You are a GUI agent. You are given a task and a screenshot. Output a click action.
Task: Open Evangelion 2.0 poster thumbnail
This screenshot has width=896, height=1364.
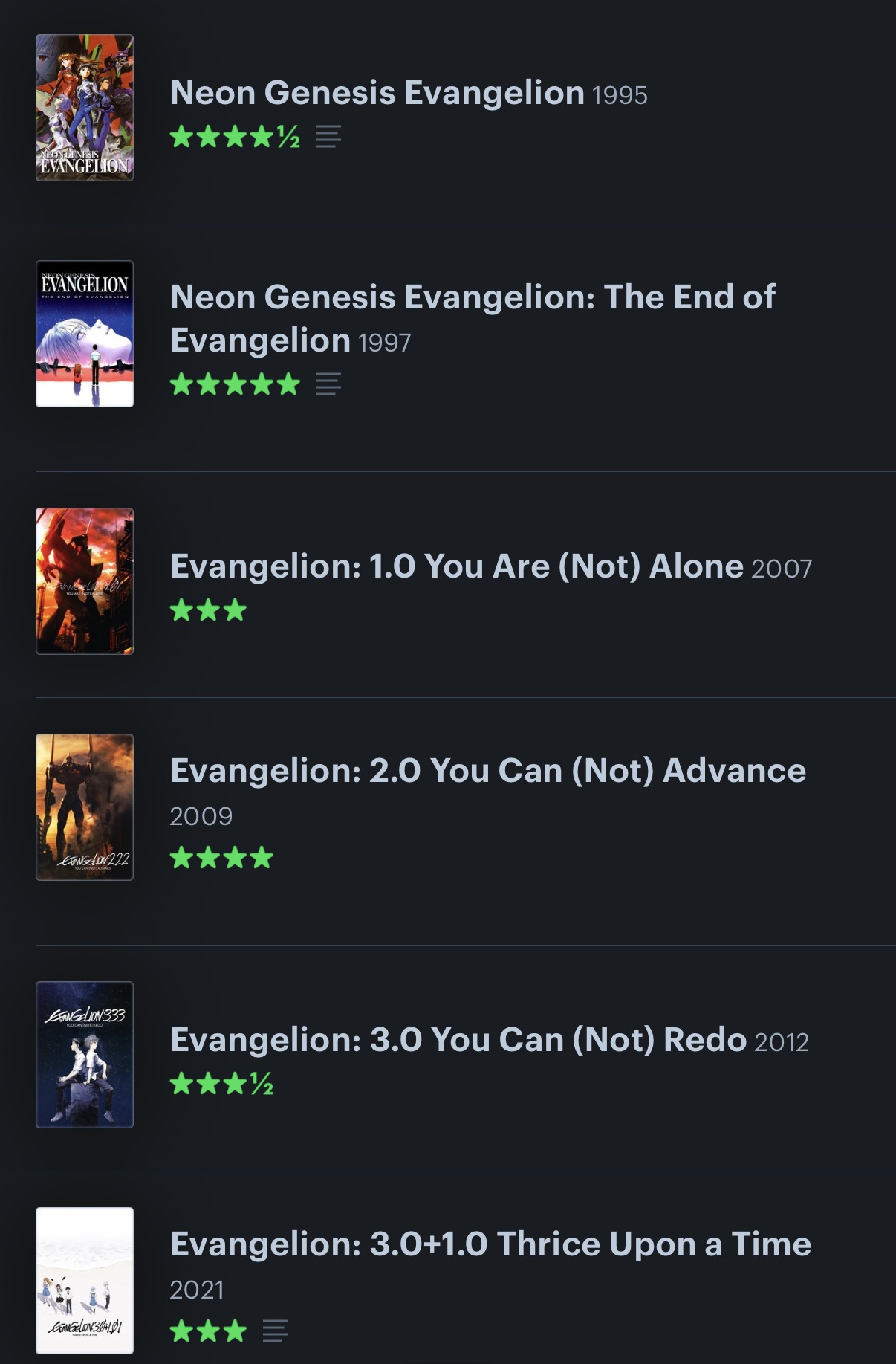click(85, 807)
